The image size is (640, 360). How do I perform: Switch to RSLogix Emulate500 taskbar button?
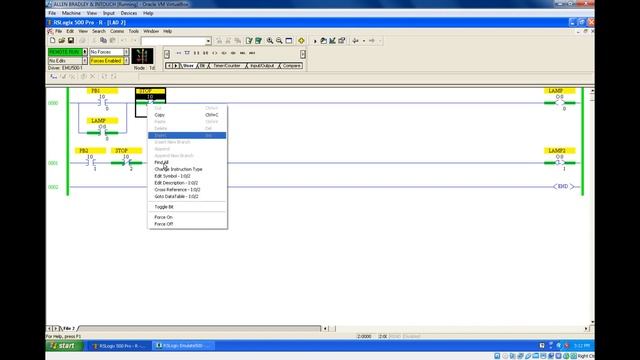click(x=183, y=346)
